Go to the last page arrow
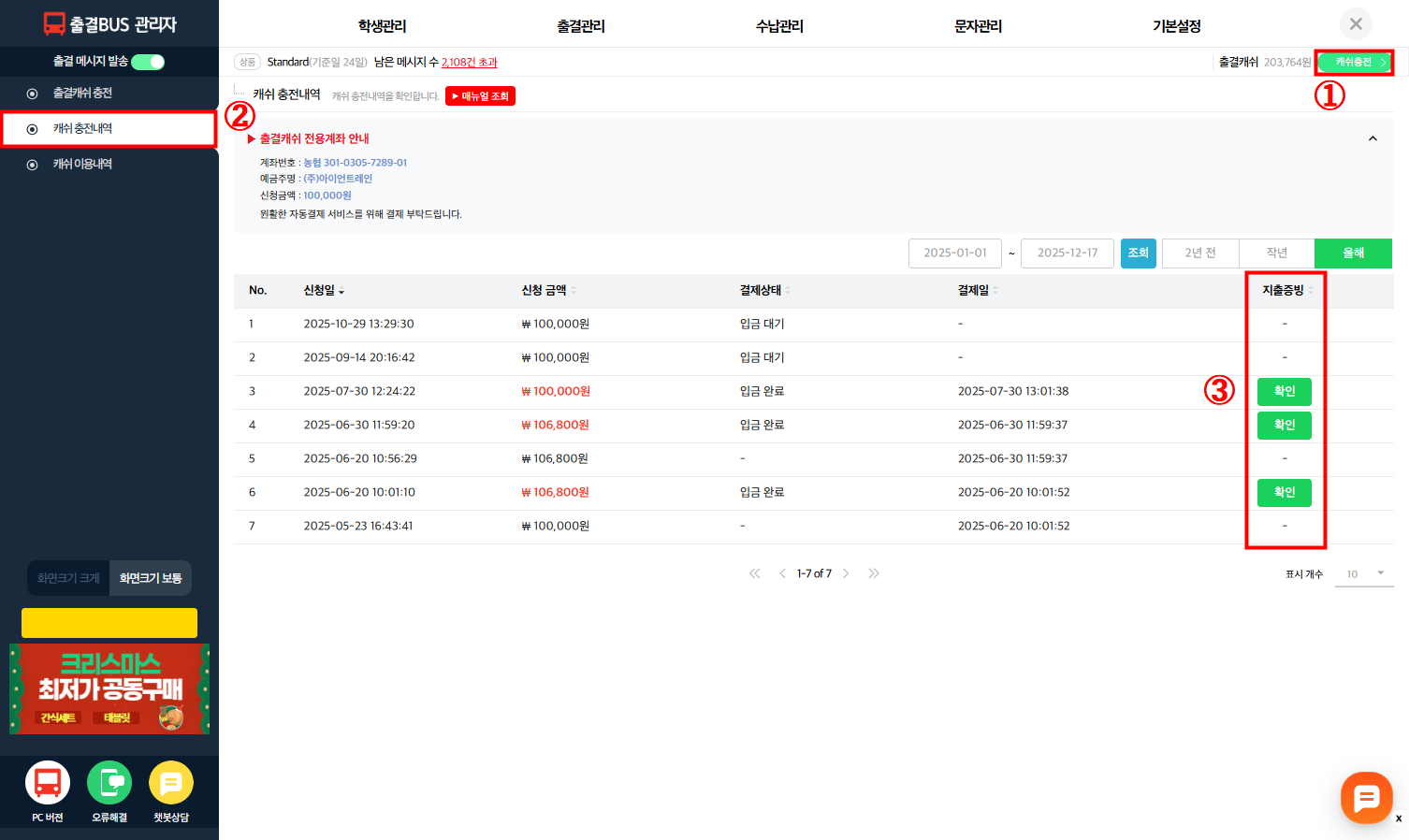 pos(873,573)
